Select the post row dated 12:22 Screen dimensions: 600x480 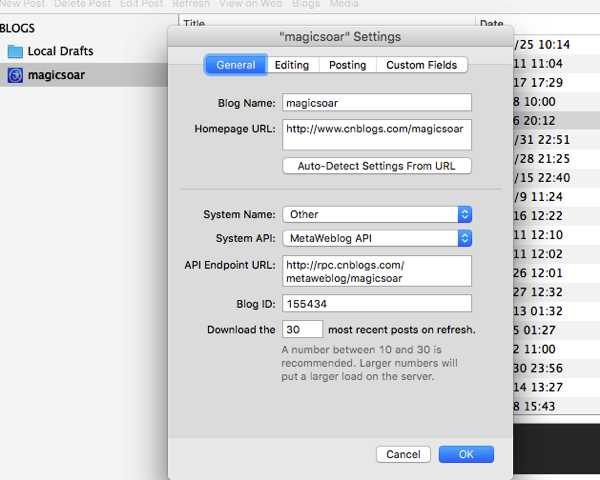click(556, 216)
